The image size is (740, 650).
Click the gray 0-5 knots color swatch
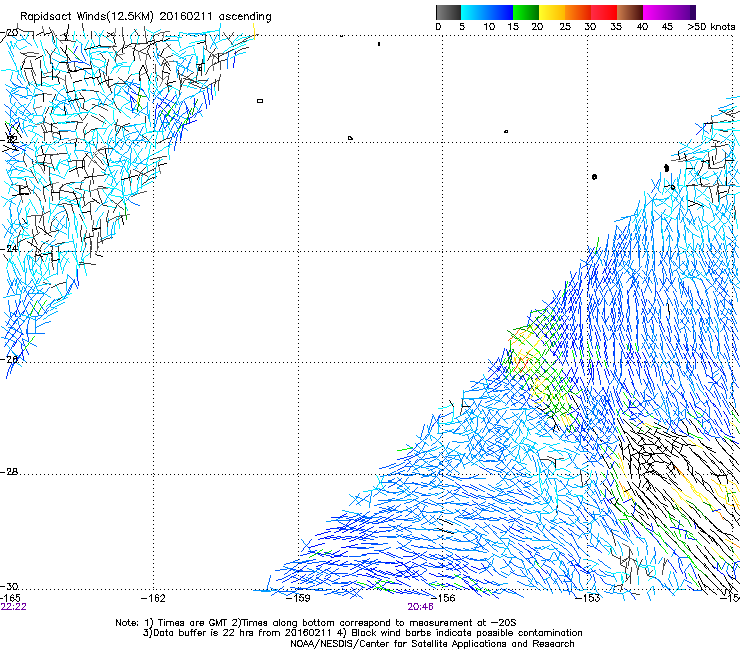pos(448,12)
